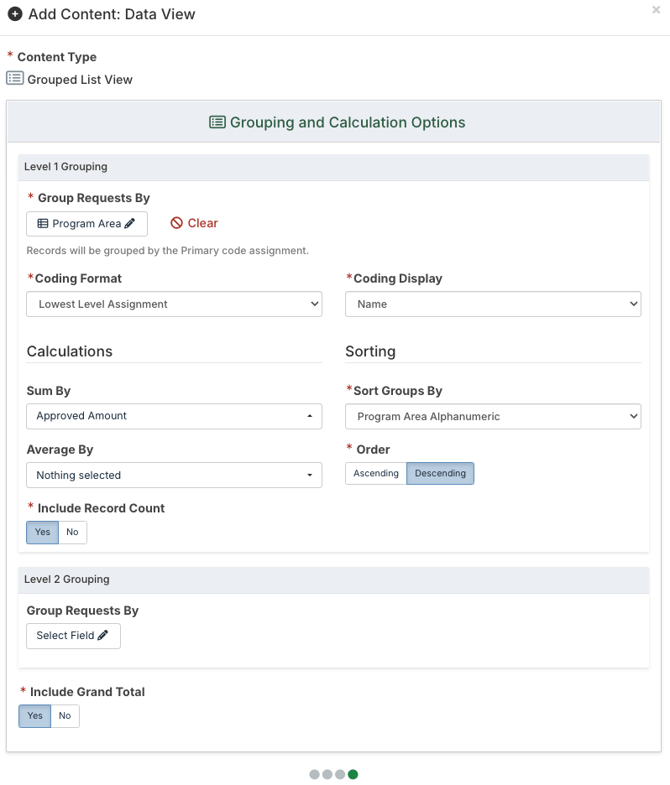Expand the Sum By Approved Amount dropdown
Image resolution: width=670 pixels, height=785 pixels.
click(174, 416)
